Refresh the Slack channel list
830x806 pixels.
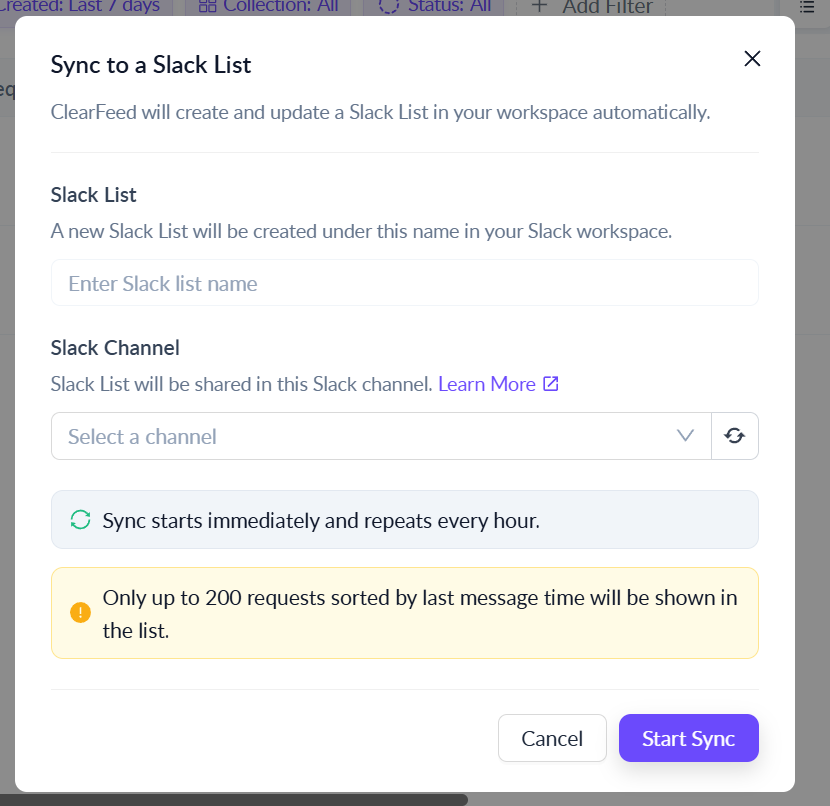735,436
